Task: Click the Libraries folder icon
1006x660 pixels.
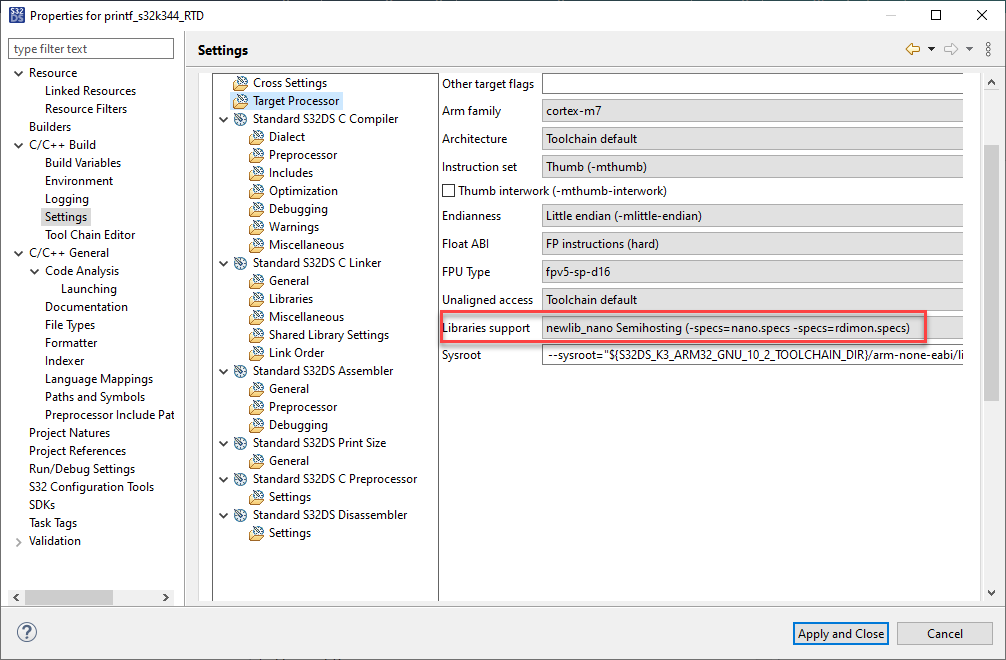Action: click(x=257, y=298)
